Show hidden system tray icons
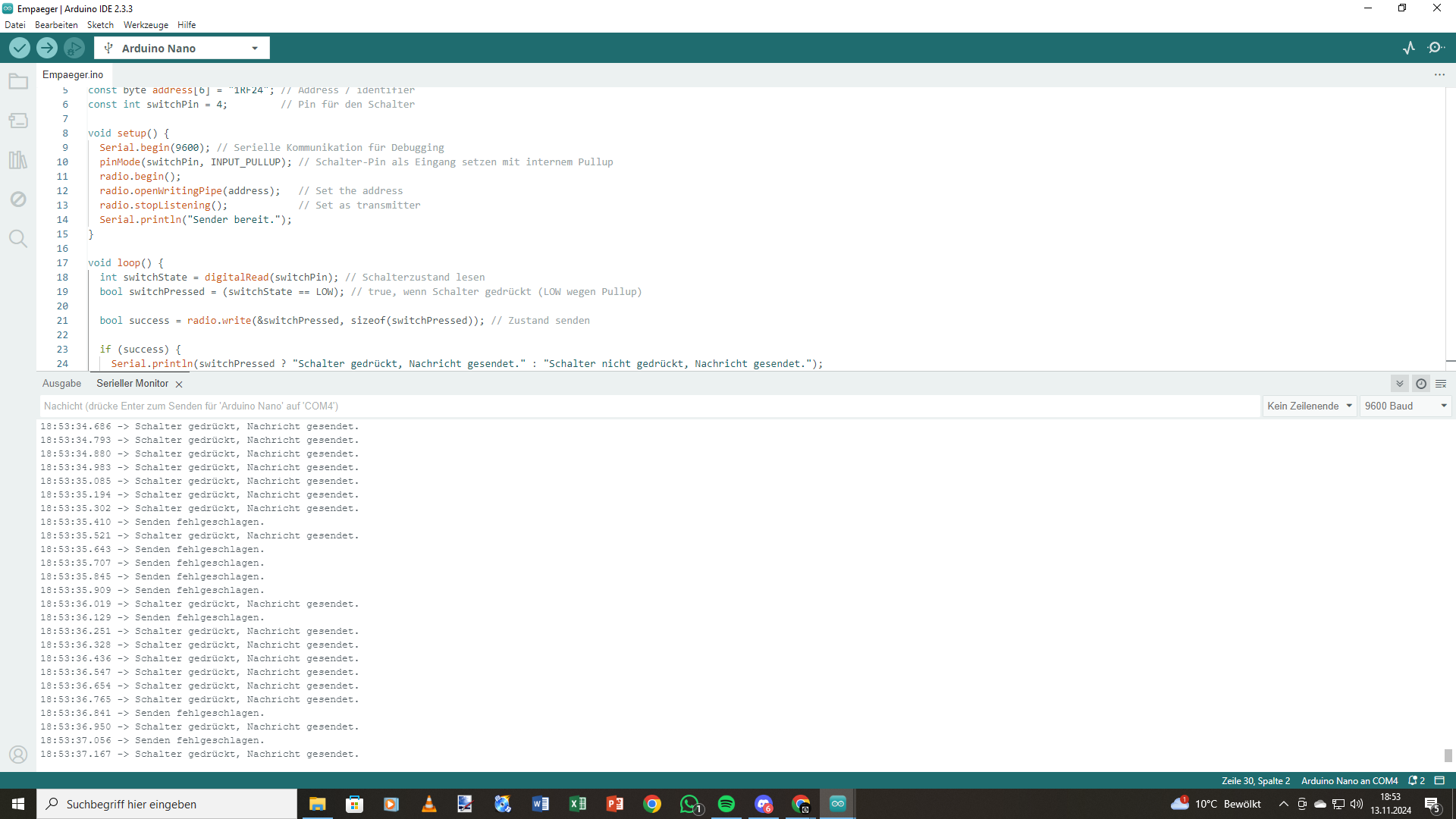The width and height of the screenshot is (1456, 819). coord(1283,804)
